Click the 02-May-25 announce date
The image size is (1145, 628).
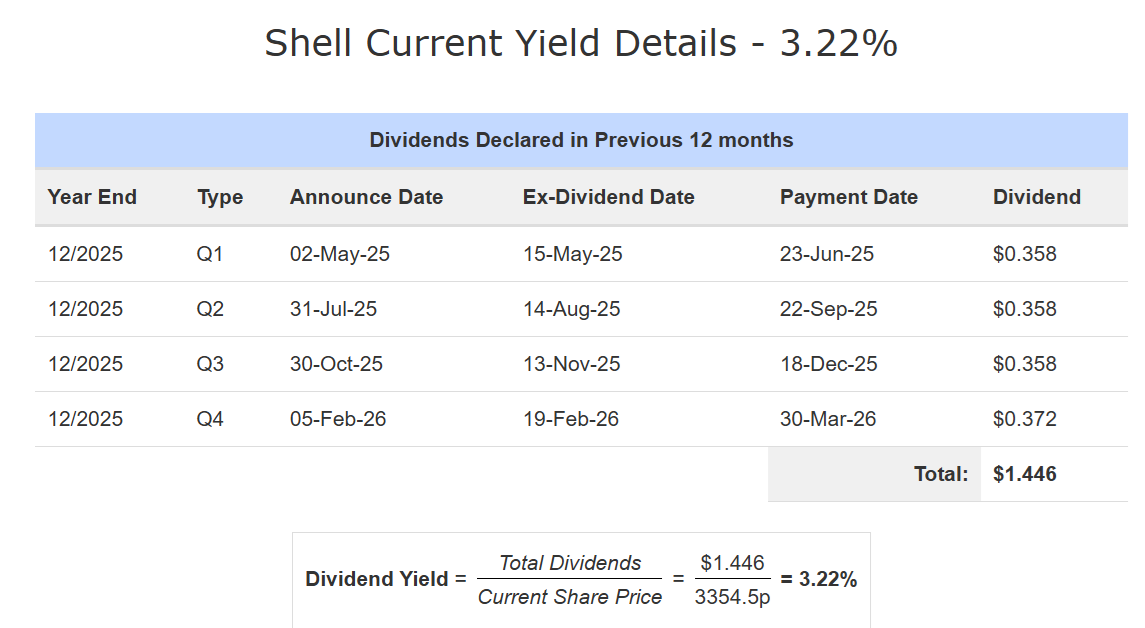click(339, 254)
